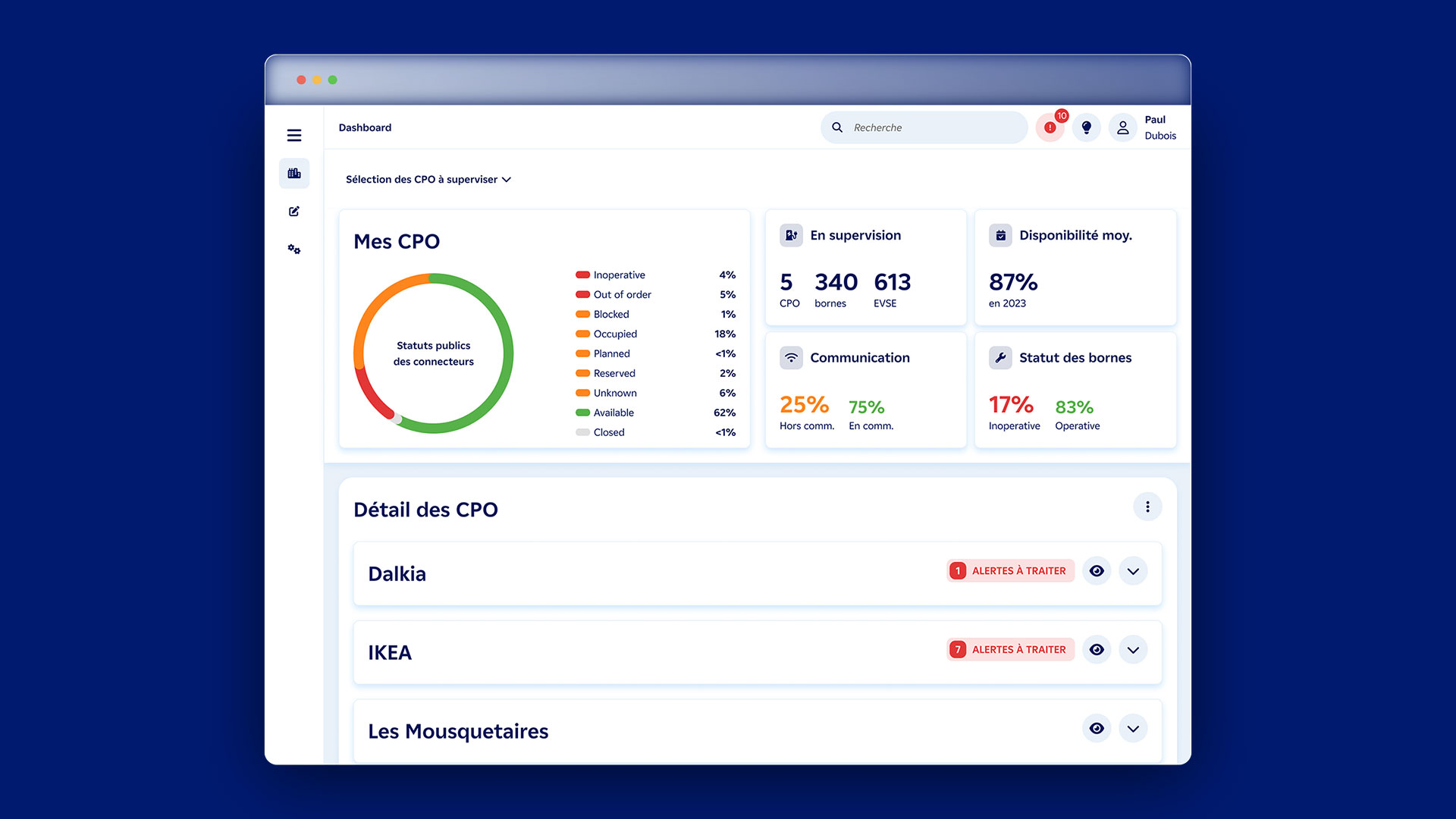Open the hamburger menu in sidebar
Image resolution: width=1456 pixels, height=819 pixels.
(294, 135)
